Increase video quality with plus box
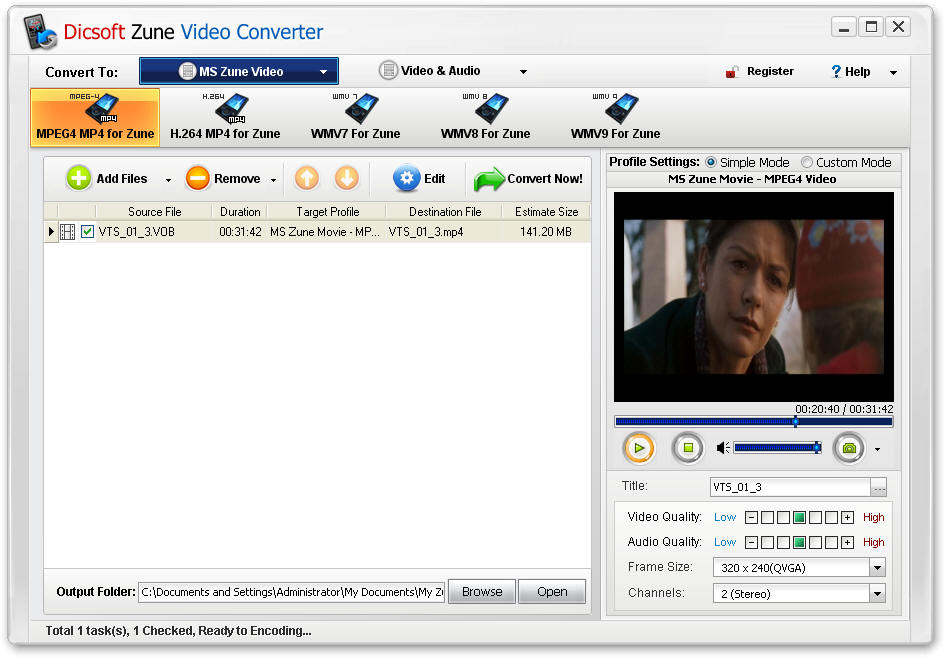Screen dimensions: 945x658 pos(847,518)
